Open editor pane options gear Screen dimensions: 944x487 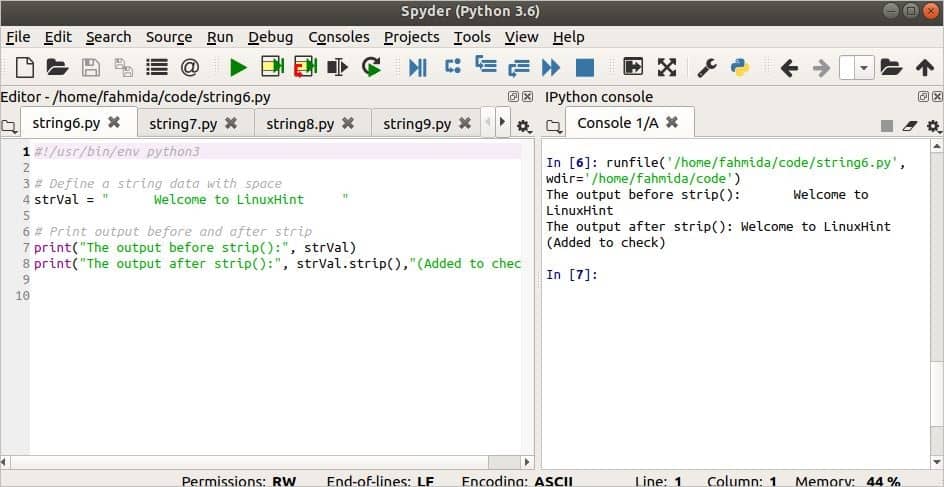tap(524, 126)
